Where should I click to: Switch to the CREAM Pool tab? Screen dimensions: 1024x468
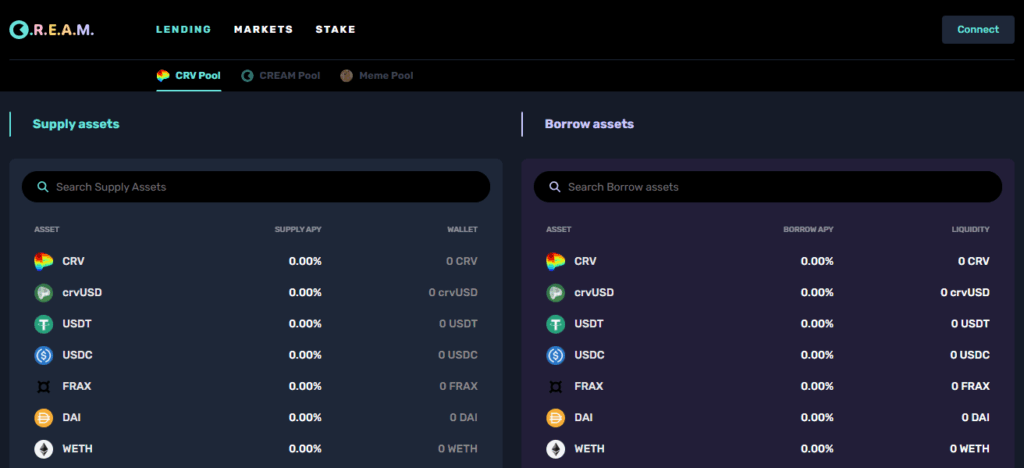tap(281, 76)
